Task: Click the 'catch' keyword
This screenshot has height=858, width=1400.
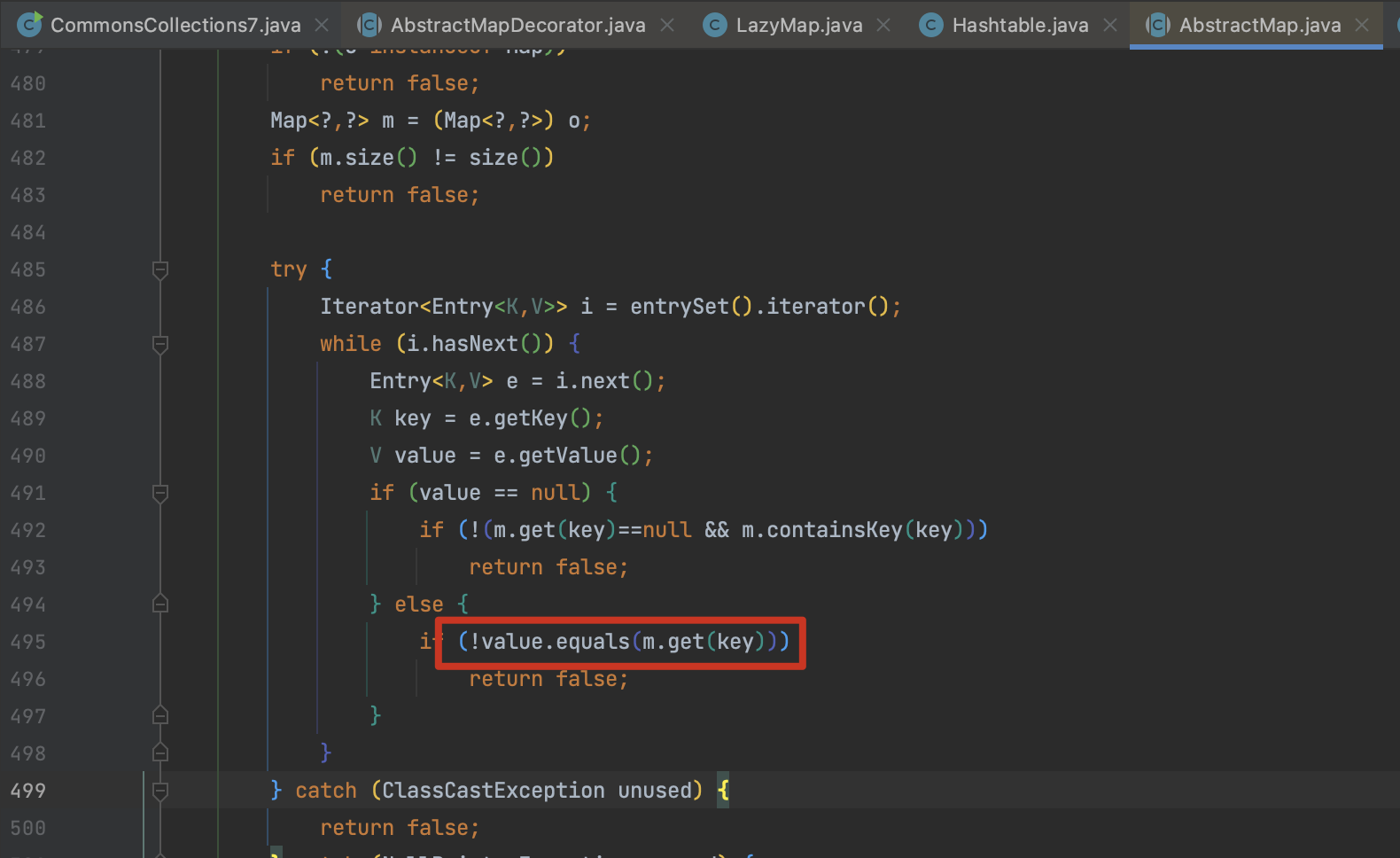Action: (326, 791)
